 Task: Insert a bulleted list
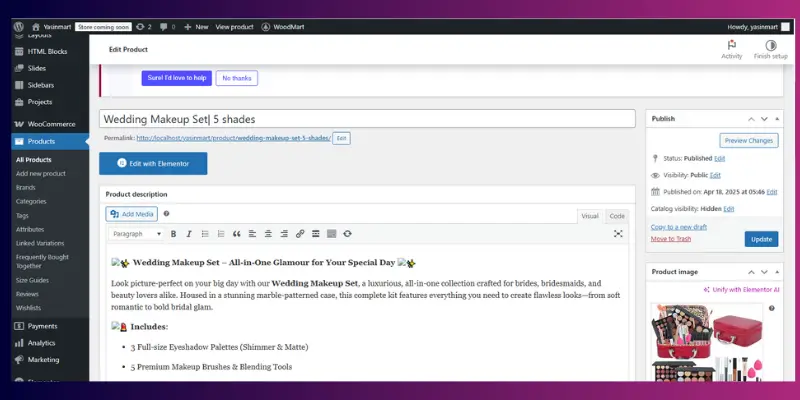coord(205,234)
